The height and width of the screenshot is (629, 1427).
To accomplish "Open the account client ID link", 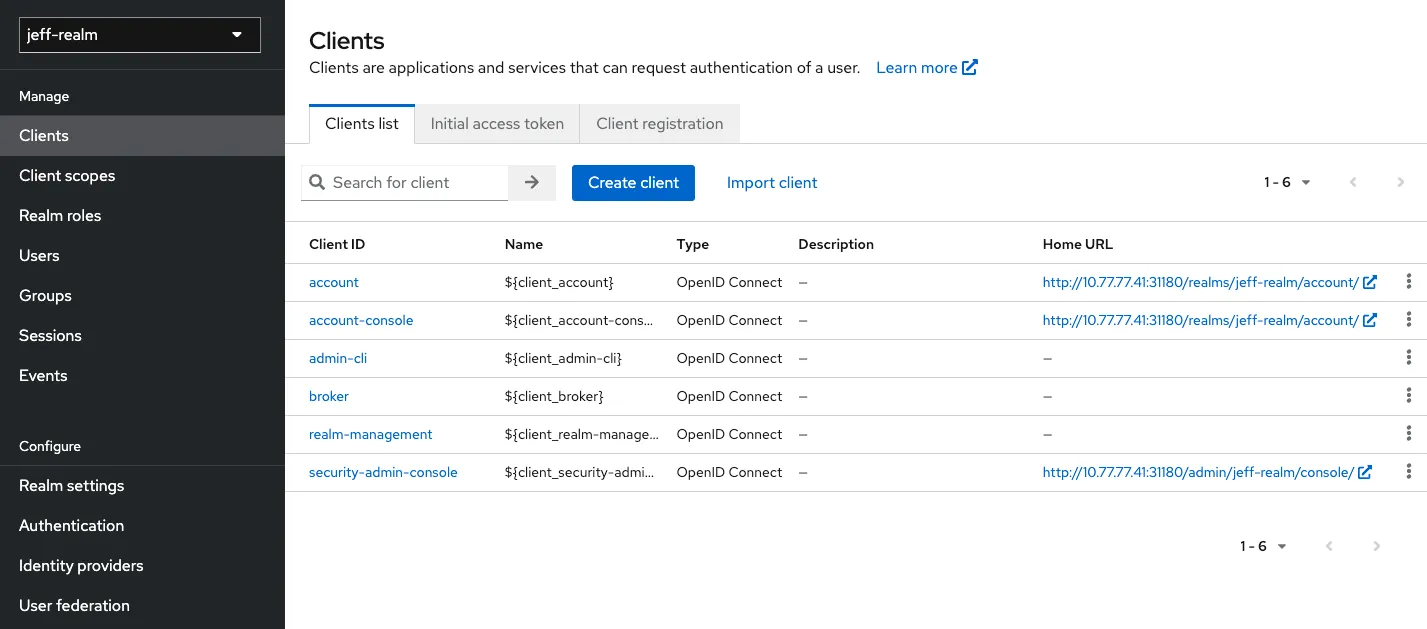I will pos(334,282).
